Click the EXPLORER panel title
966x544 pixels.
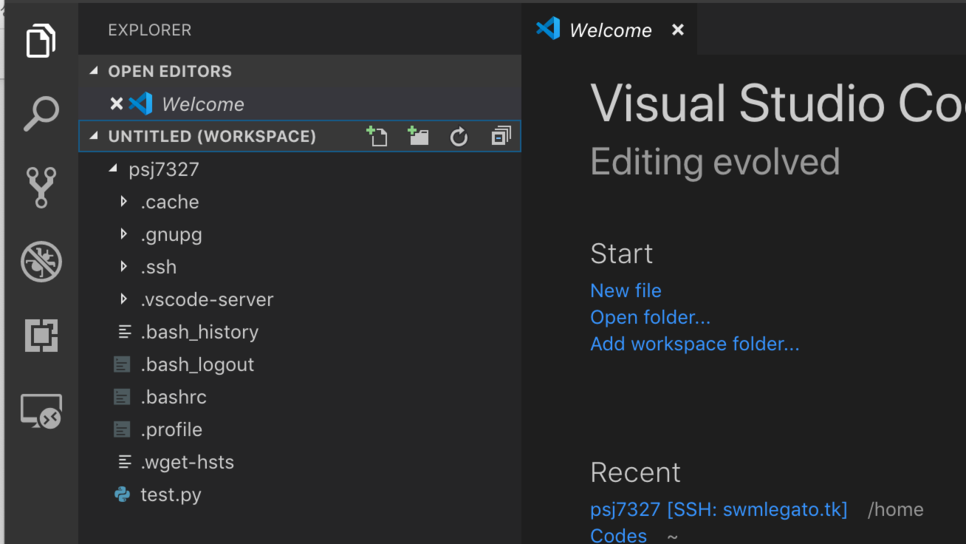[x=150, y=30]
